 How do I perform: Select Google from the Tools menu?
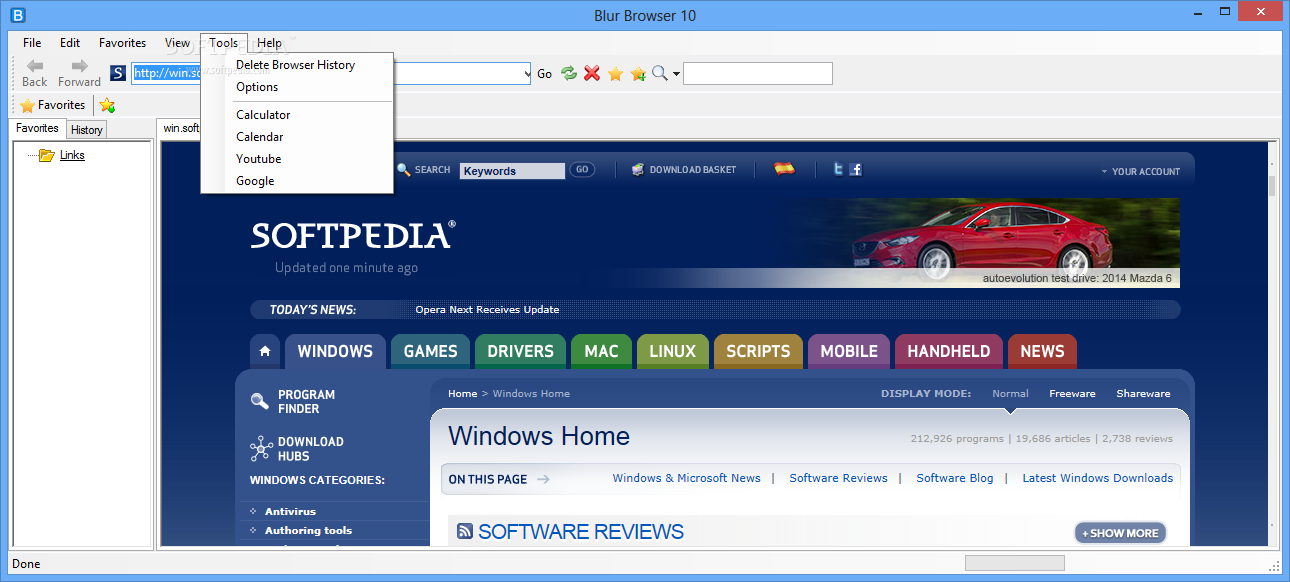click(297, 181)
